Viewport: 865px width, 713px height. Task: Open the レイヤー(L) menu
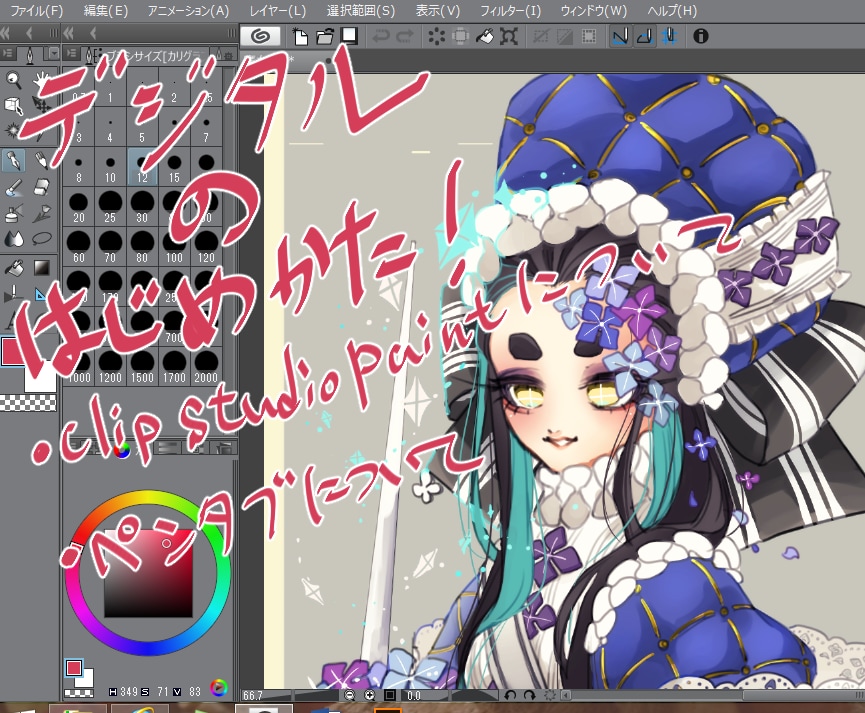tap(277, 11)
